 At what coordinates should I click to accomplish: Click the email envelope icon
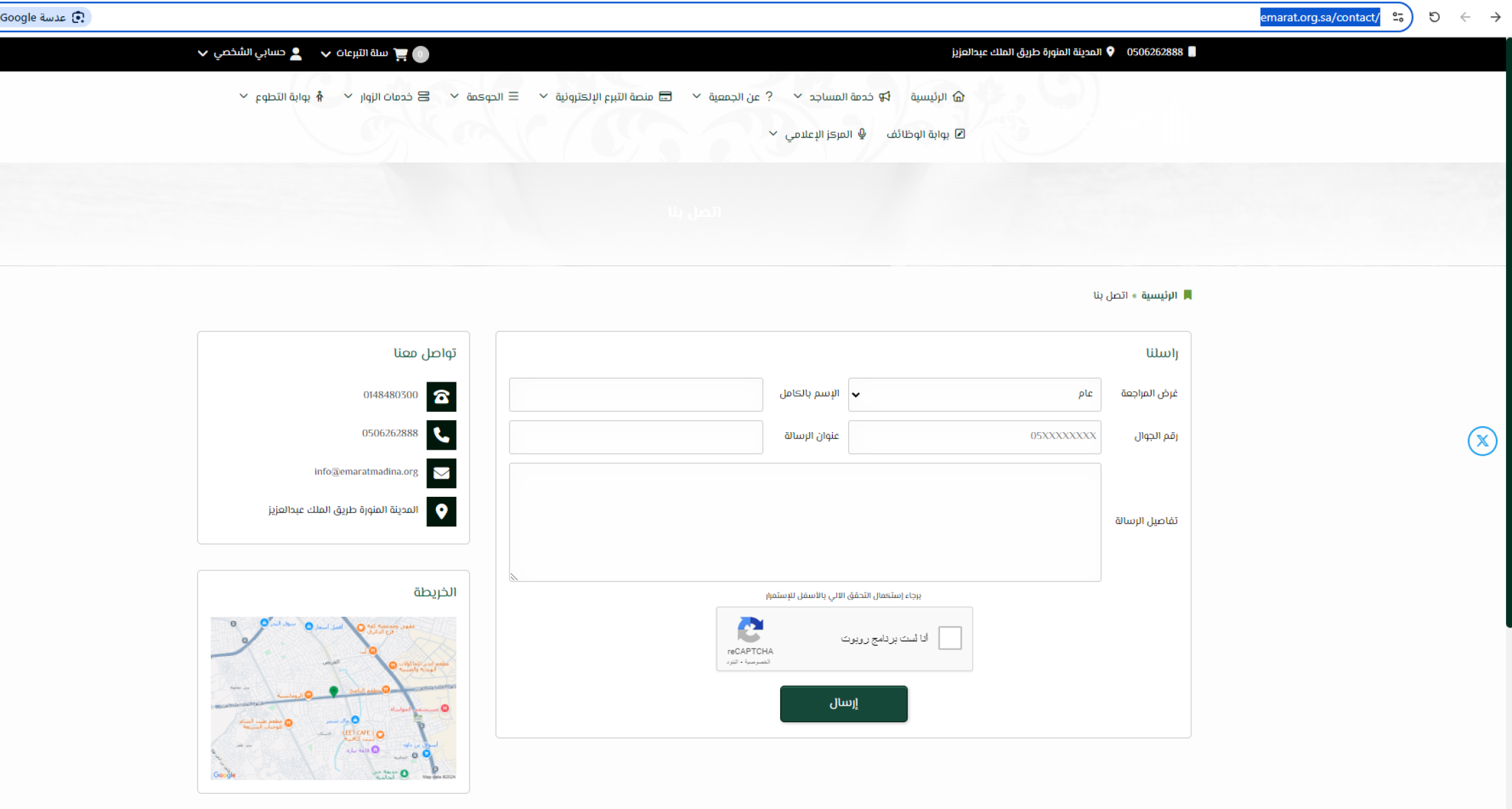441,473
